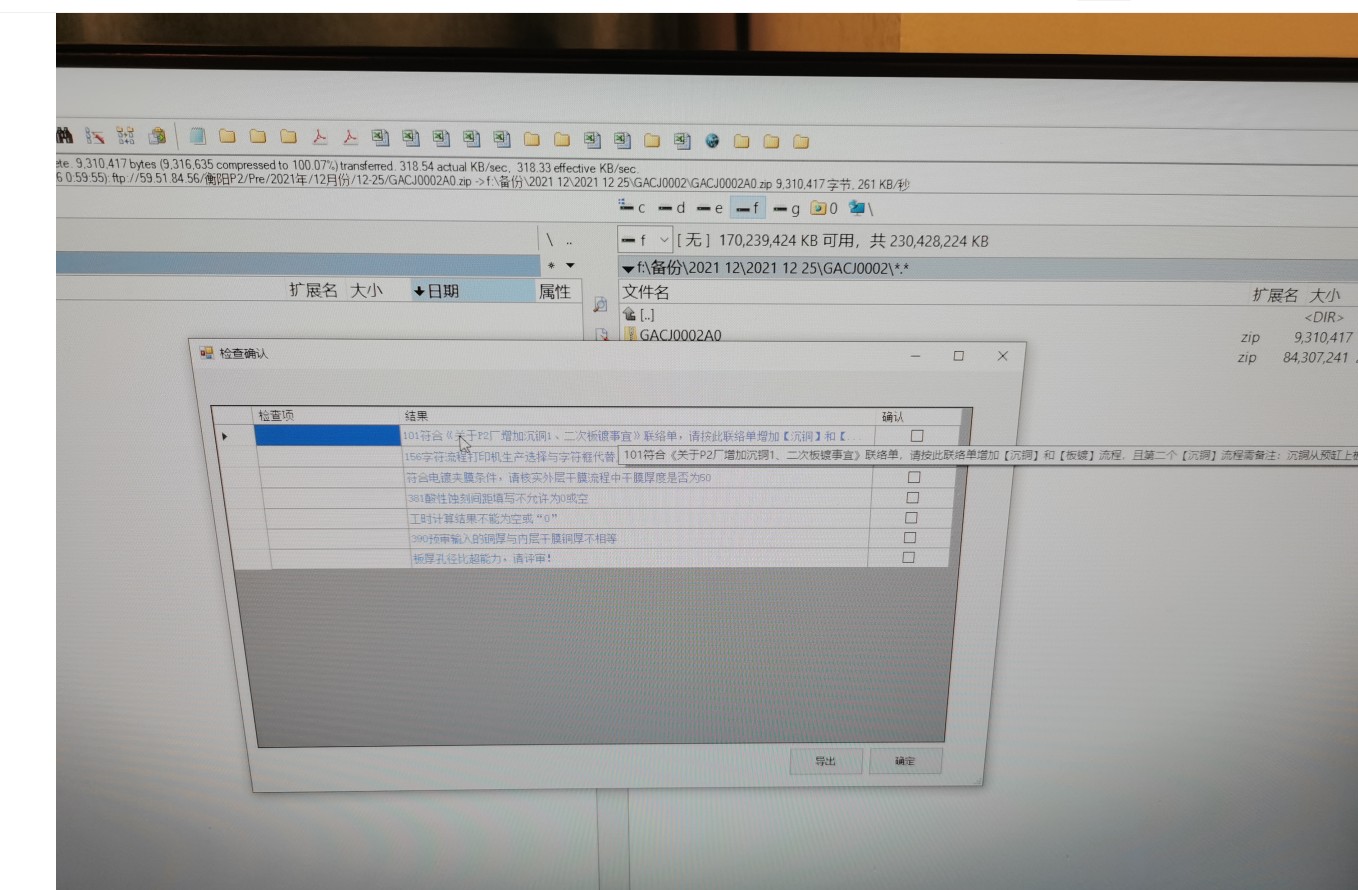Select 390预审输入的铜厚 result cell

[638, 538]
